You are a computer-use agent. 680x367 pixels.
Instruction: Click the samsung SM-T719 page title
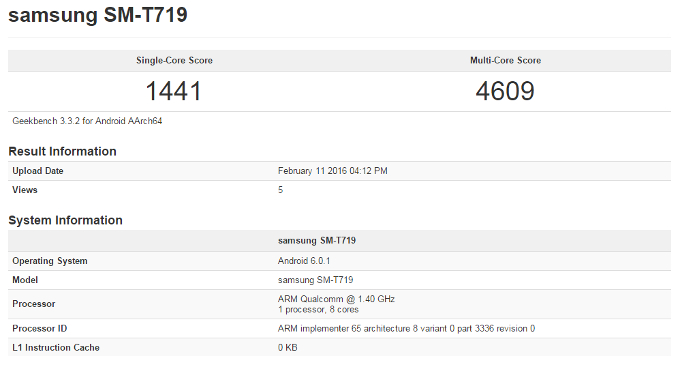[x=98, y=16]
